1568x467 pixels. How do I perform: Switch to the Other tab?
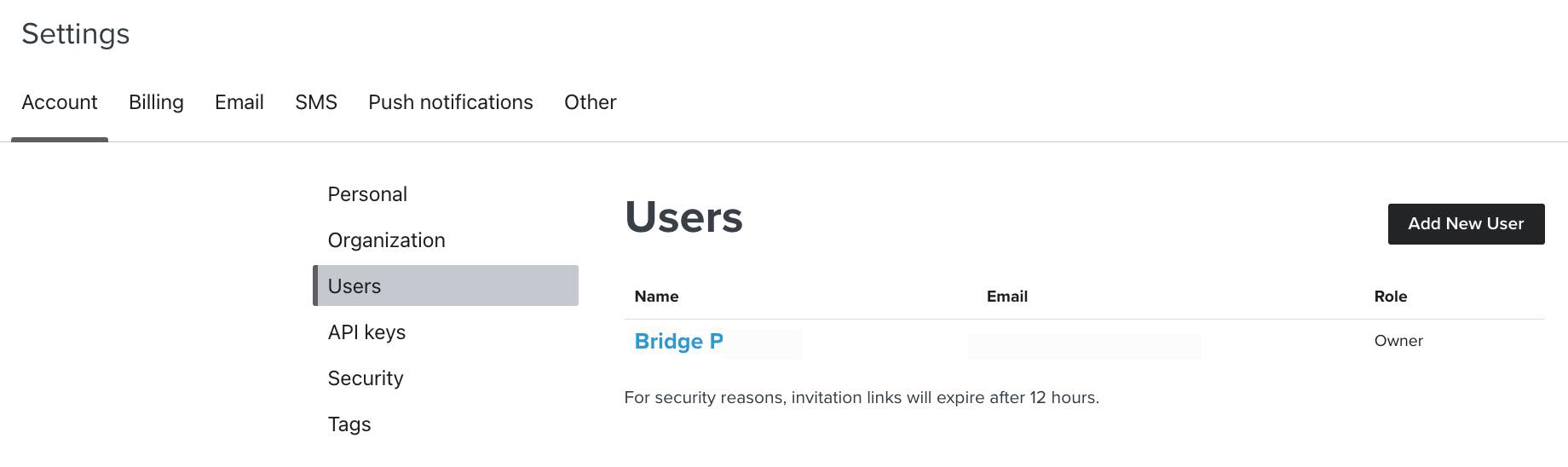click(590, 102)
